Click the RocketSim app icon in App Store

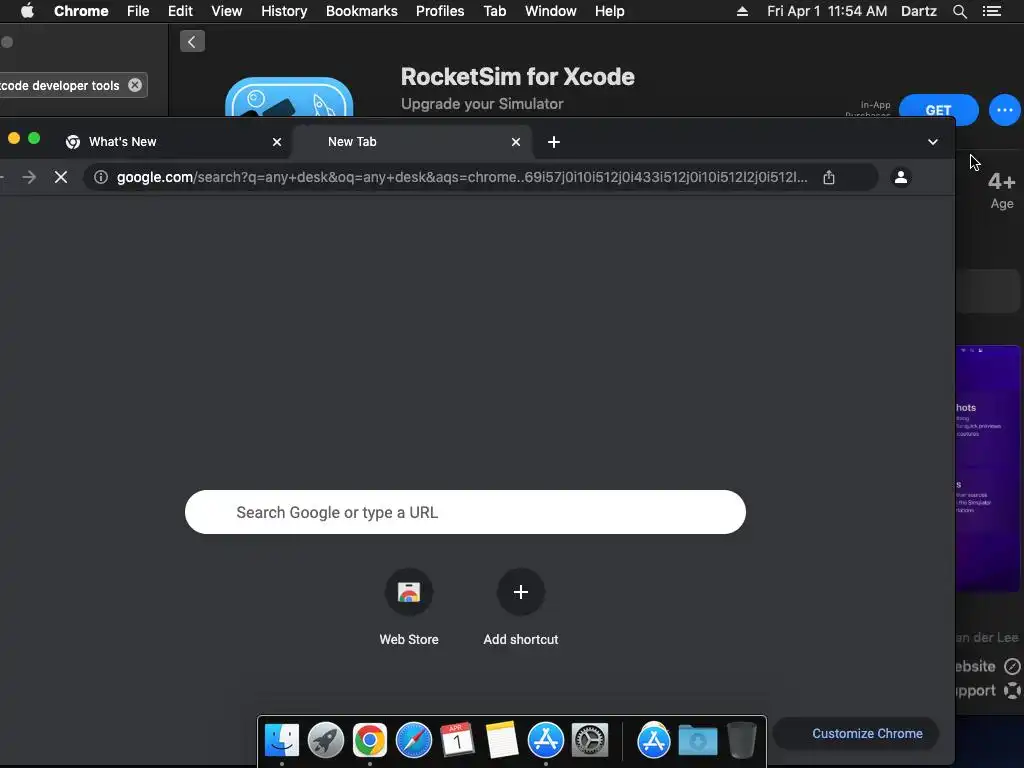289,97
